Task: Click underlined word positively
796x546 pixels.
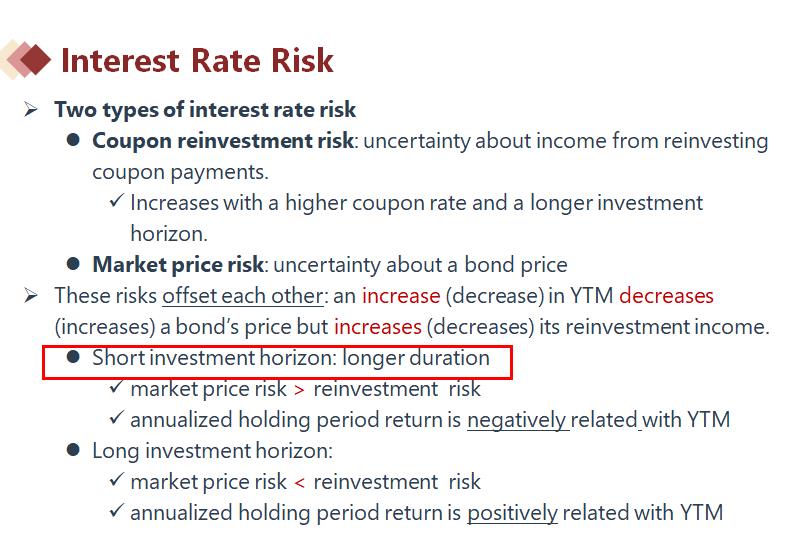Action: [x=512, y=513]
